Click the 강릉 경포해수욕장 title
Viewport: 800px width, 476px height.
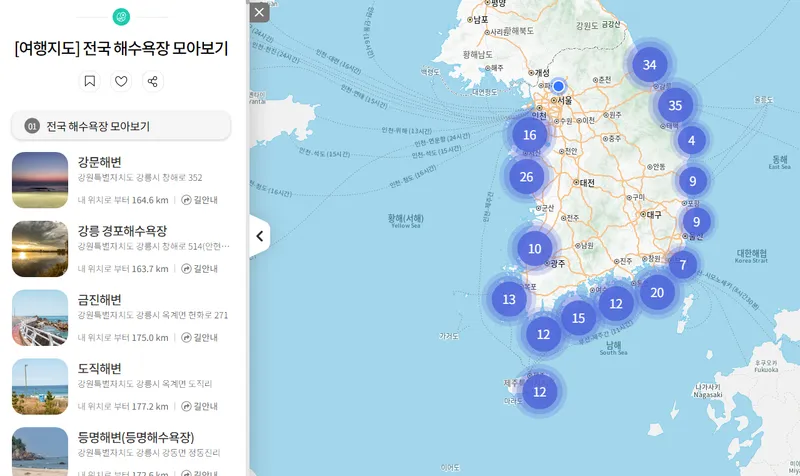pyautogui.click(x=122, y=231)
